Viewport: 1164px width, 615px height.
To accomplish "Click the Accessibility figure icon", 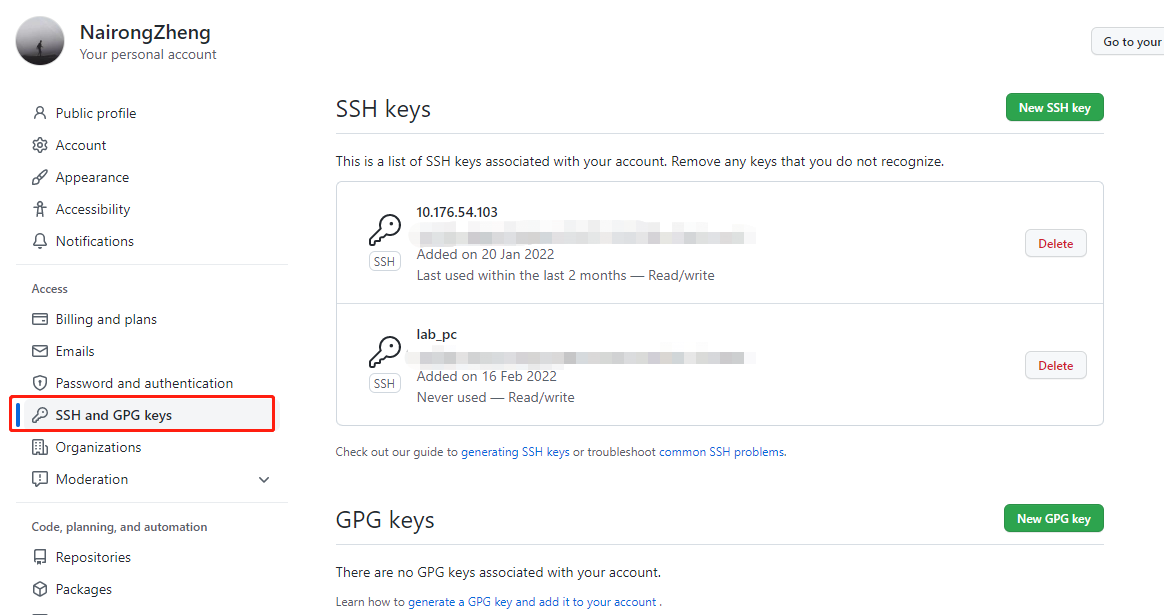I will [40, 209].
